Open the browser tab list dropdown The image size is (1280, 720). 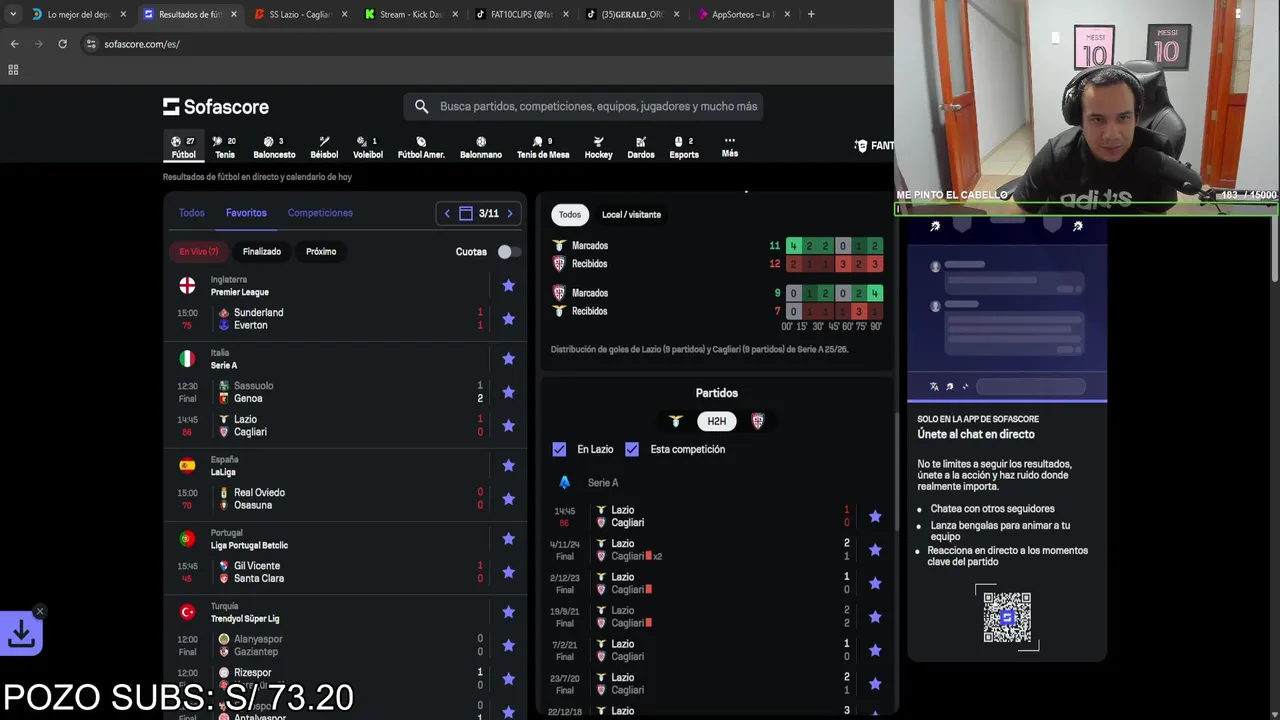click(13, 14)
